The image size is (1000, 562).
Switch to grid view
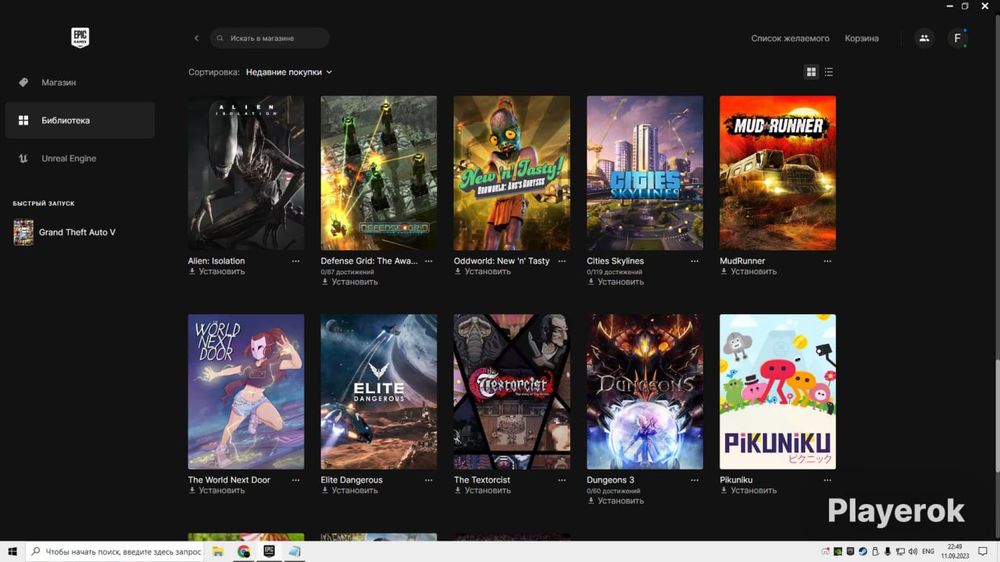(x=811, y=72)
